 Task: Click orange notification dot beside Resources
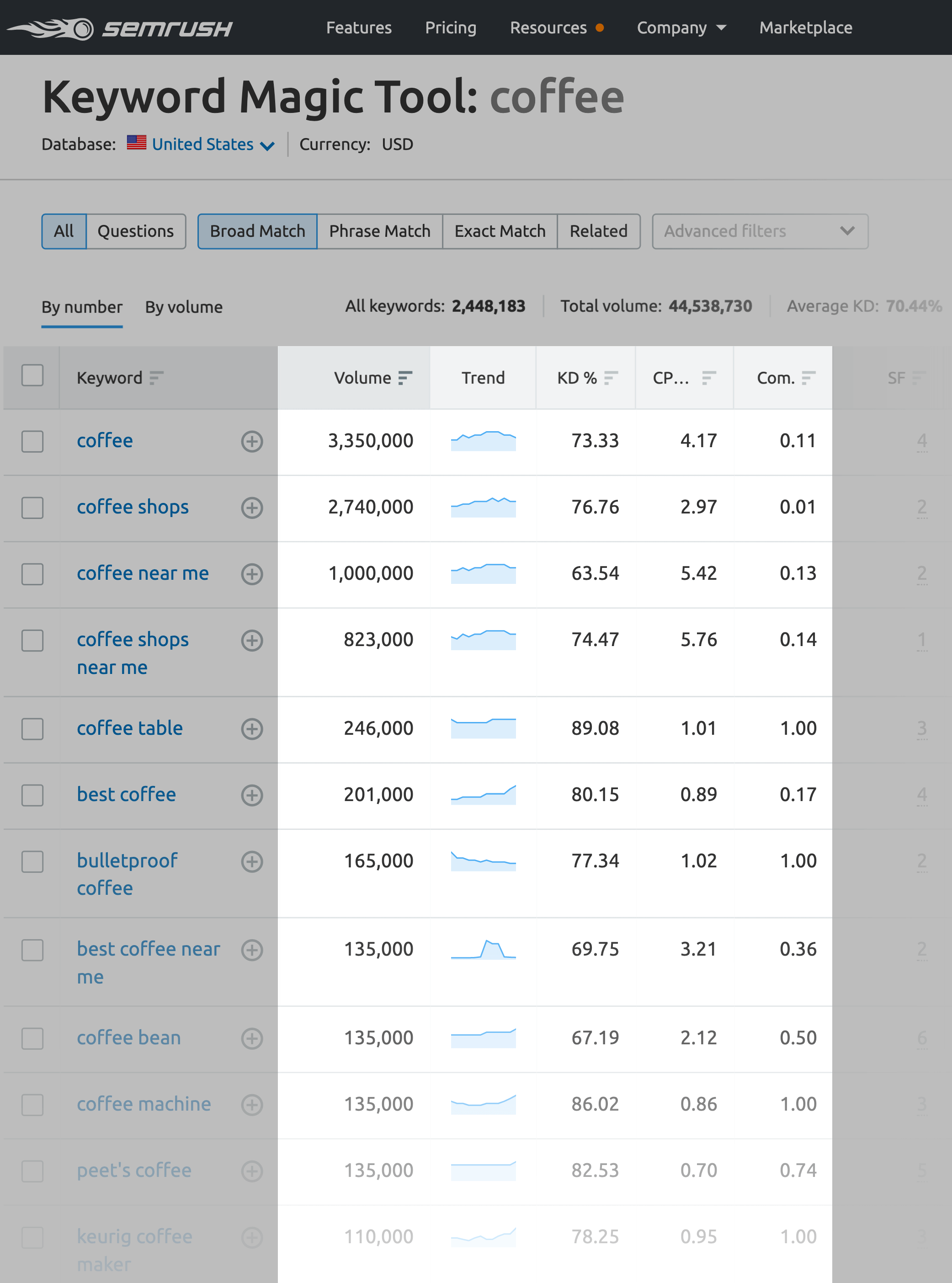pyautogui.click(x=600, y=28)
